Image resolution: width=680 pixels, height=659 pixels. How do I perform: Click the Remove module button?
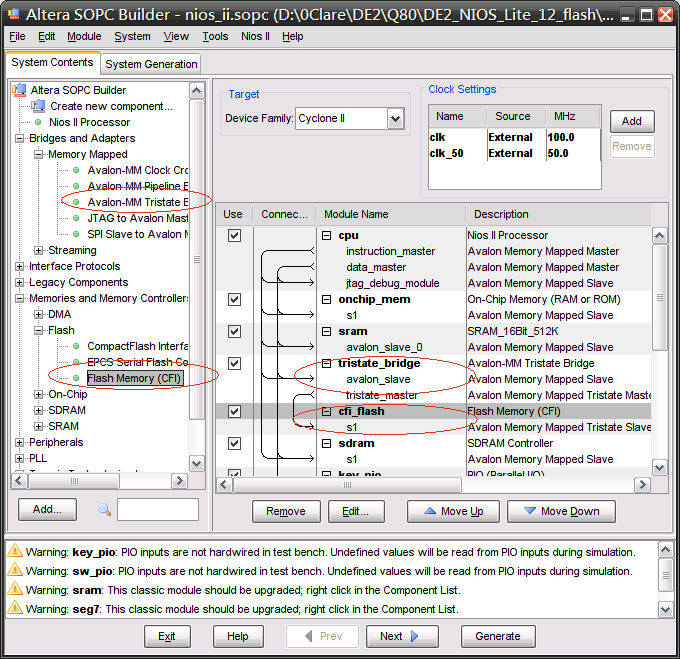[286, 511]
